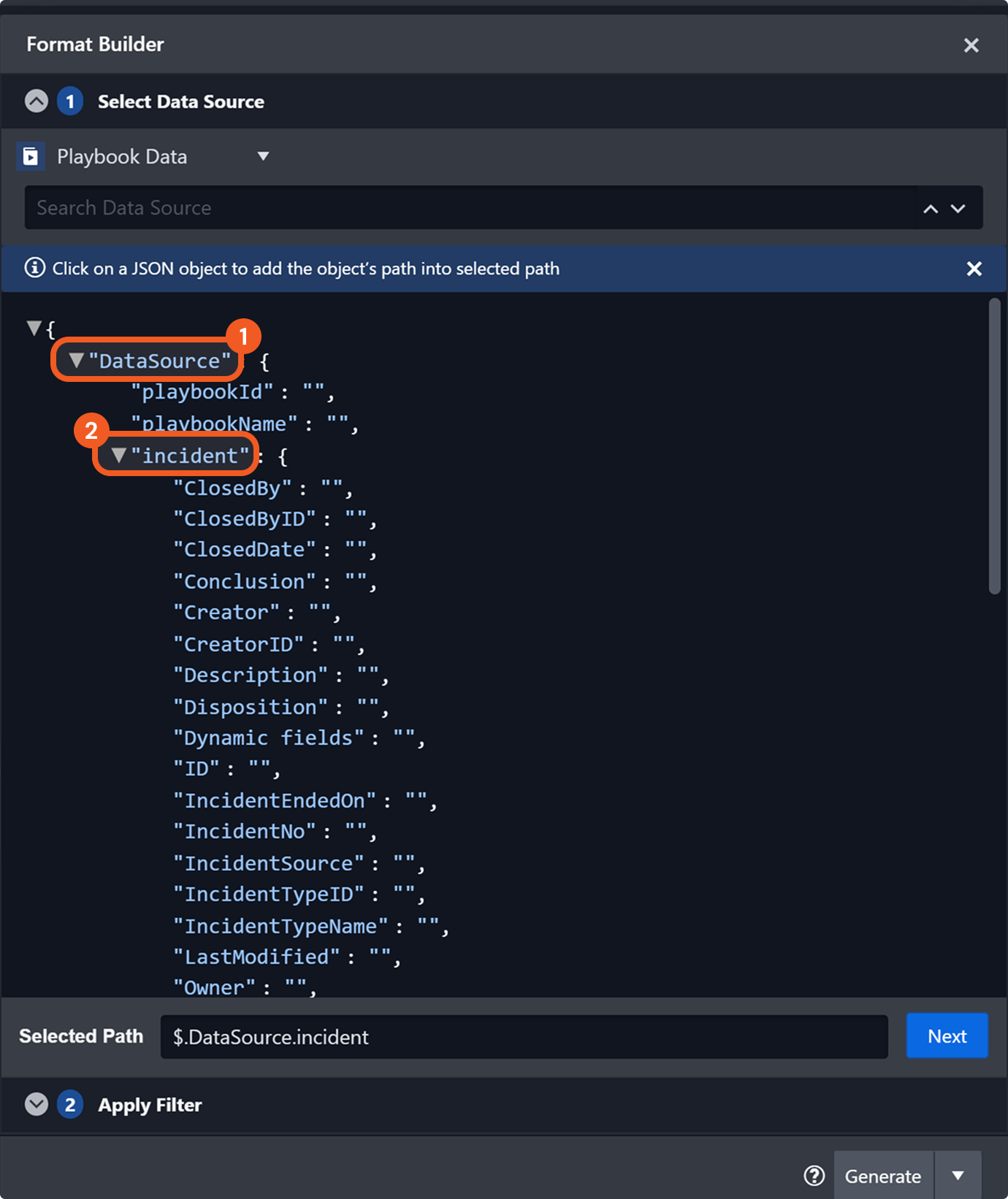
Task: Expand the Apply Filter step
Action: click(37, 1104)
